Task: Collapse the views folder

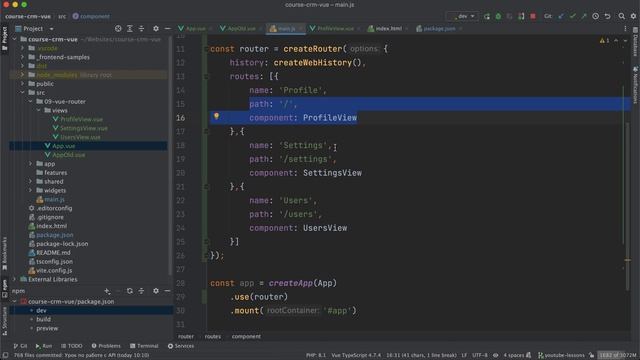Action: [38, 110]
